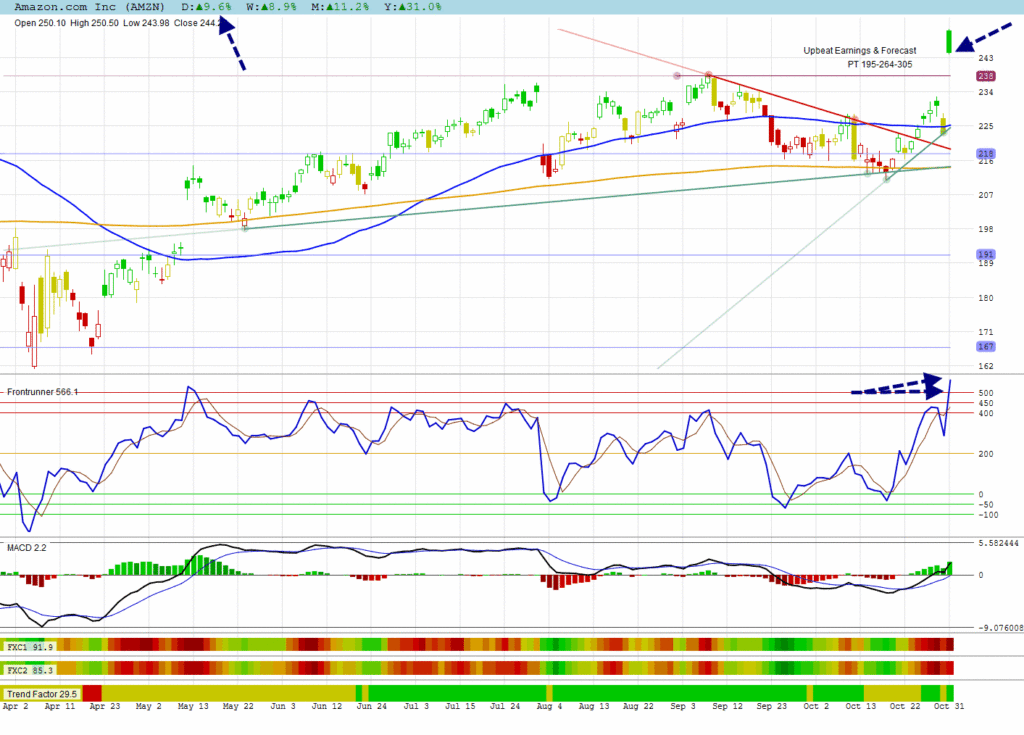Click the red segment in Trend Factor bar
The width and height of the screenshot is (1024, 735).
(92, 693)
